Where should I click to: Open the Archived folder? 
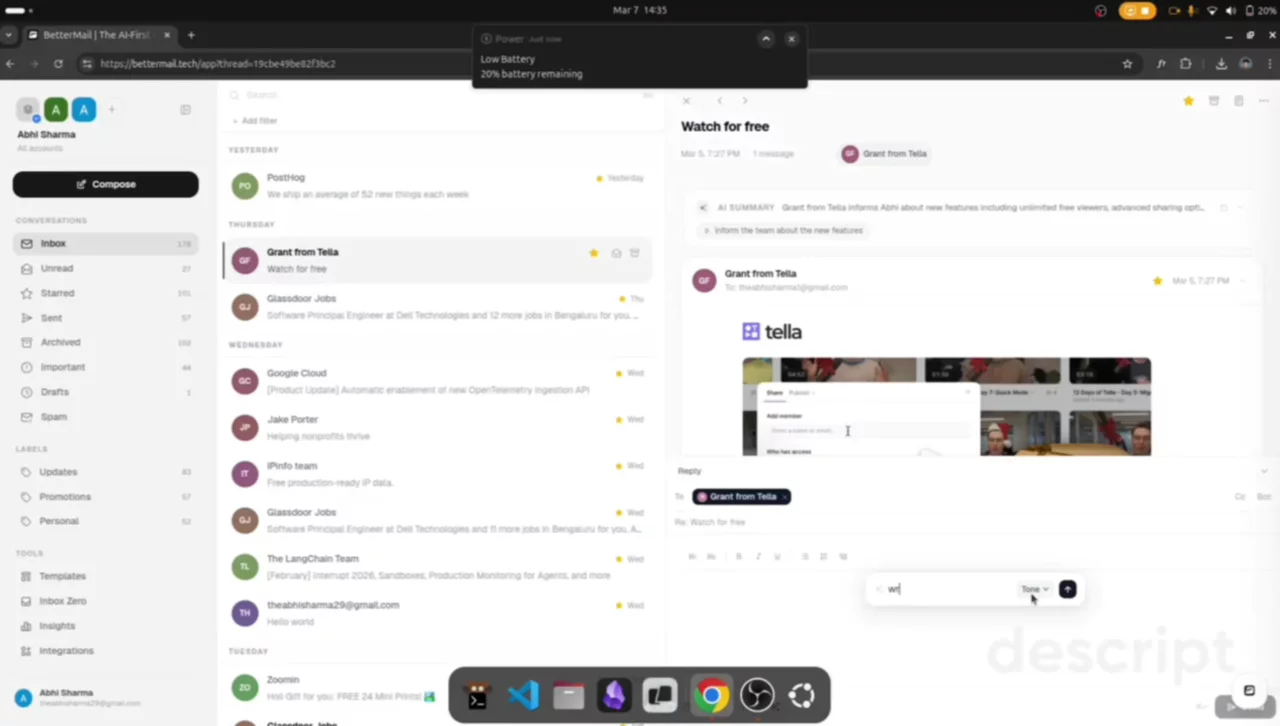point(105,342)
